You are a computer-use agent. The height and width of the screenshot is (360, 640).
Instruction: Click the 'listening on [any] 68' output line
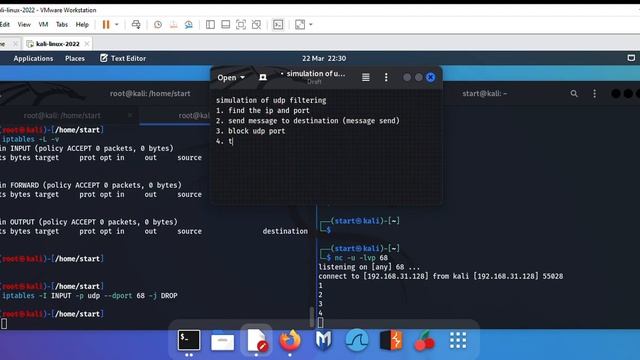[369, 267]
